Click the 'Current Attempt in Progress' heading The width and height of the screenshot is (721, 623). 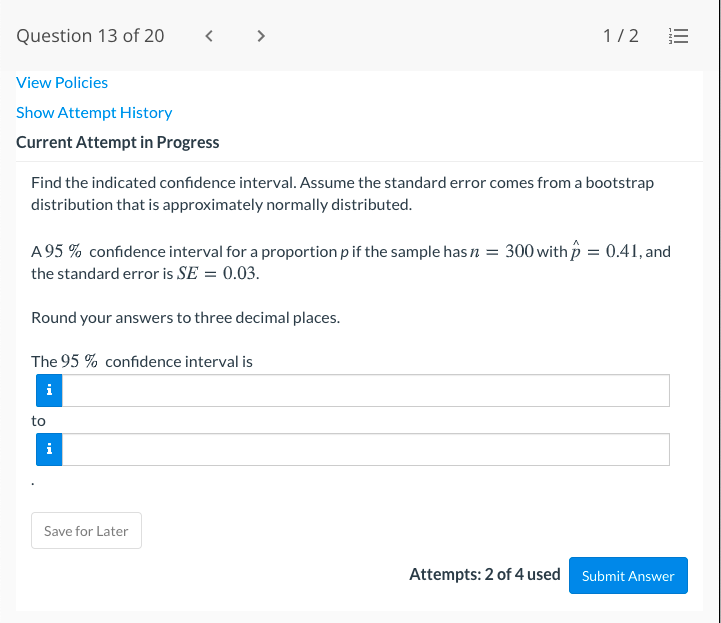coord(118,142)
